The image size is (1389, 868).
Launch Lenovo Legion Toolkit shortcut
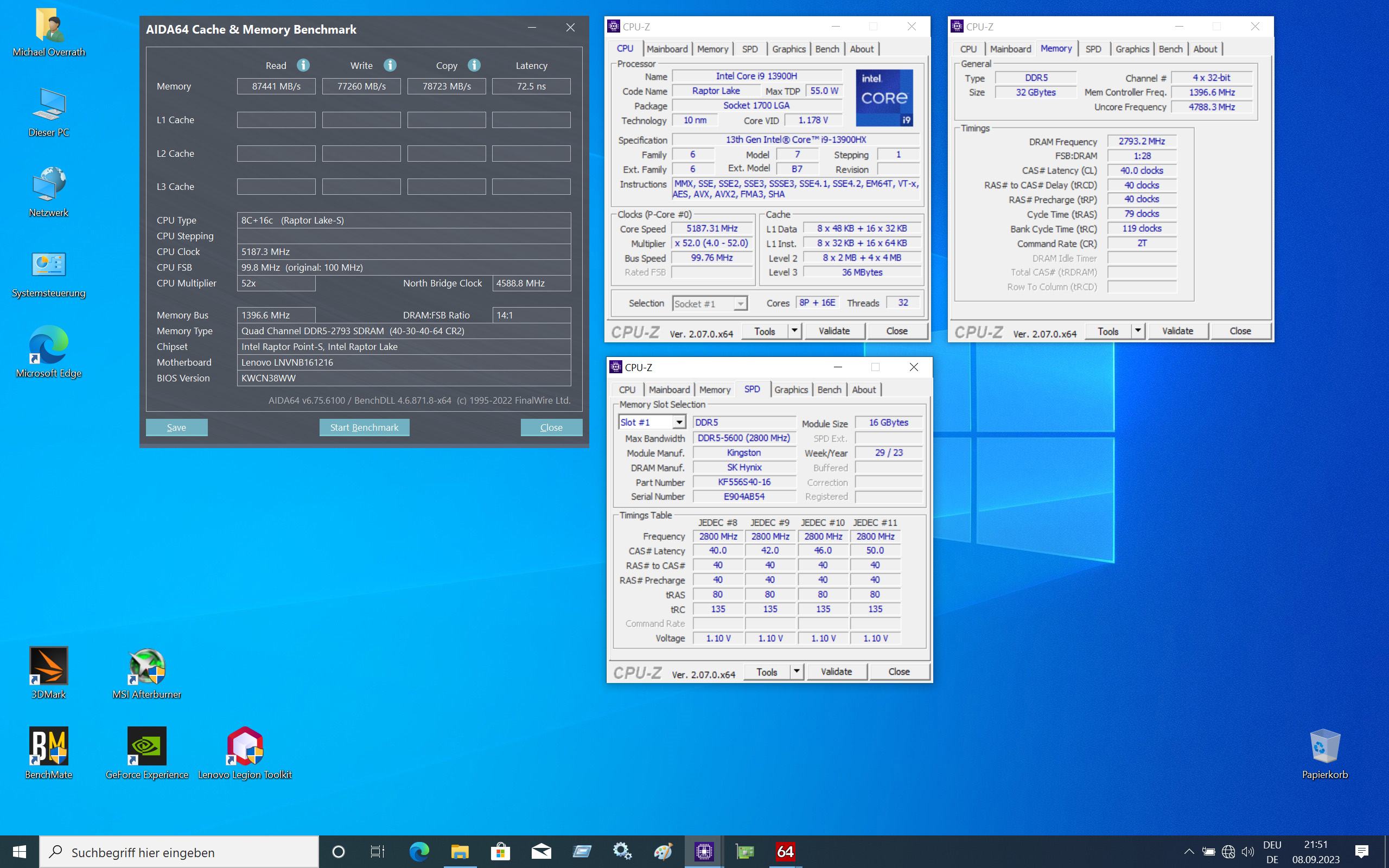tap(245, 753)
